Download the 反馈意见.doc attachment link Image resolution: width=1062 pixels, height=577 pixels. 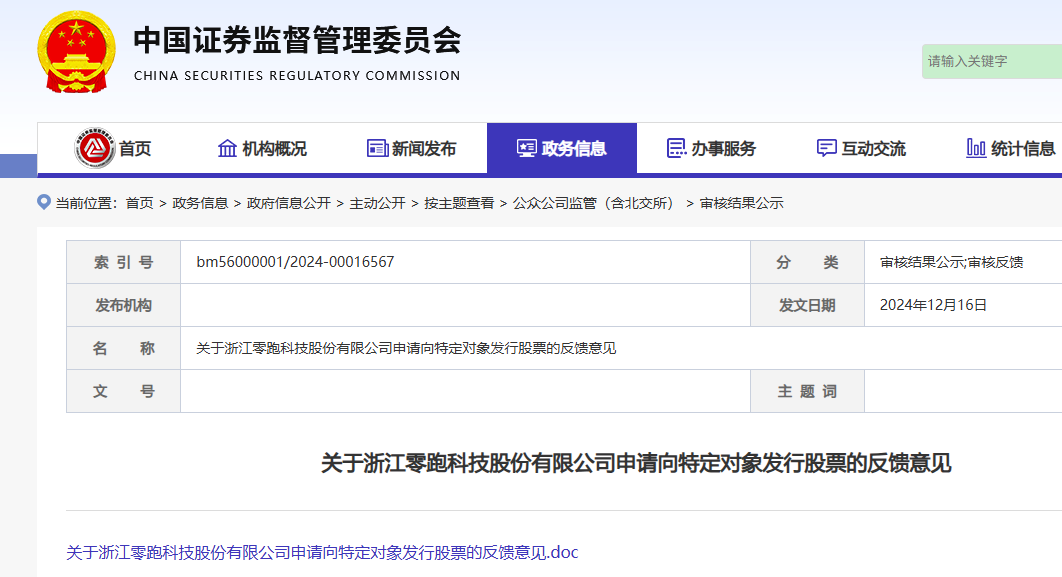322,553
